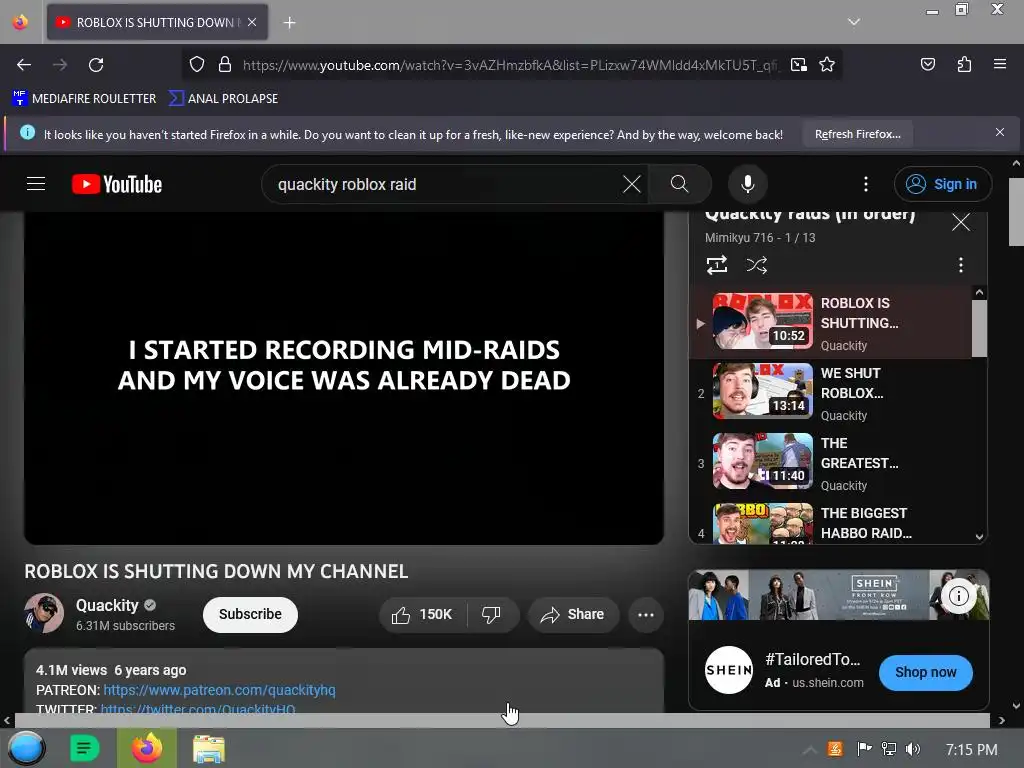Play THE GREATEST playlist video
The width and height of the screenshot is (1024, 768).
click(x=831, y=463)
